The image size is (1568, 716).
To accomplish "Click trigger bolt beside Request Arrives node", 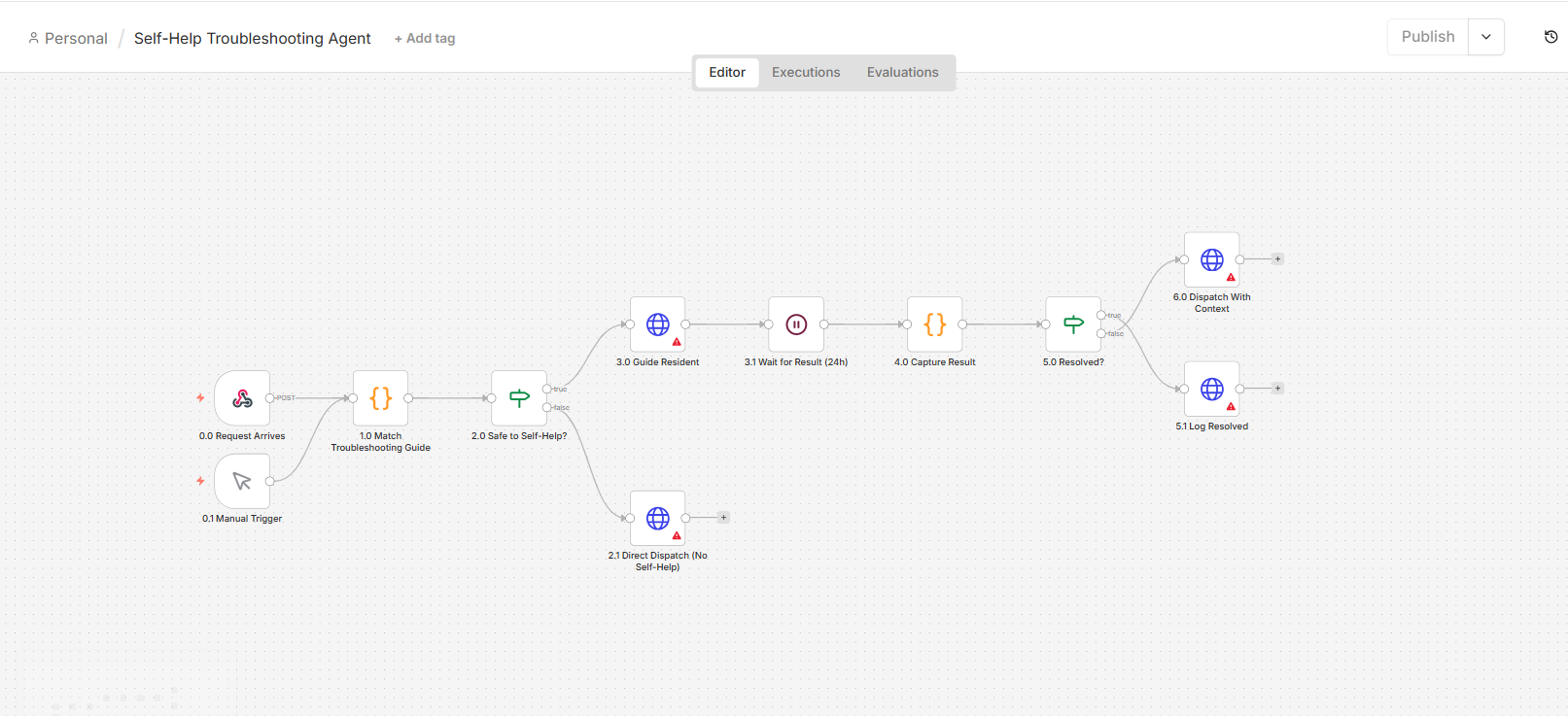I will point(200,398).
